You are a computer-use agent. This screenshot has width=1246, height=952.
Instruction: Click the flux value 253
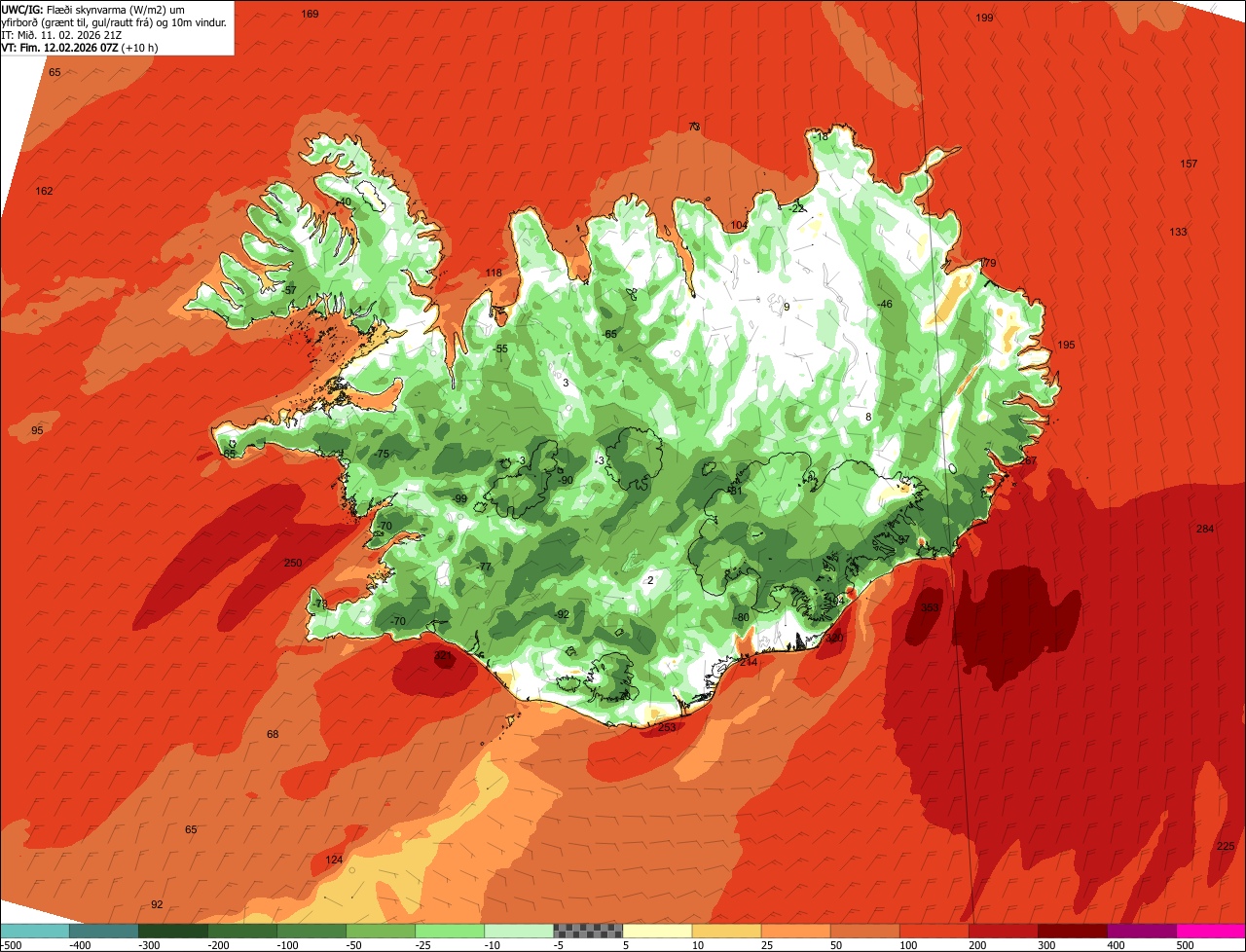click(667, 727)
